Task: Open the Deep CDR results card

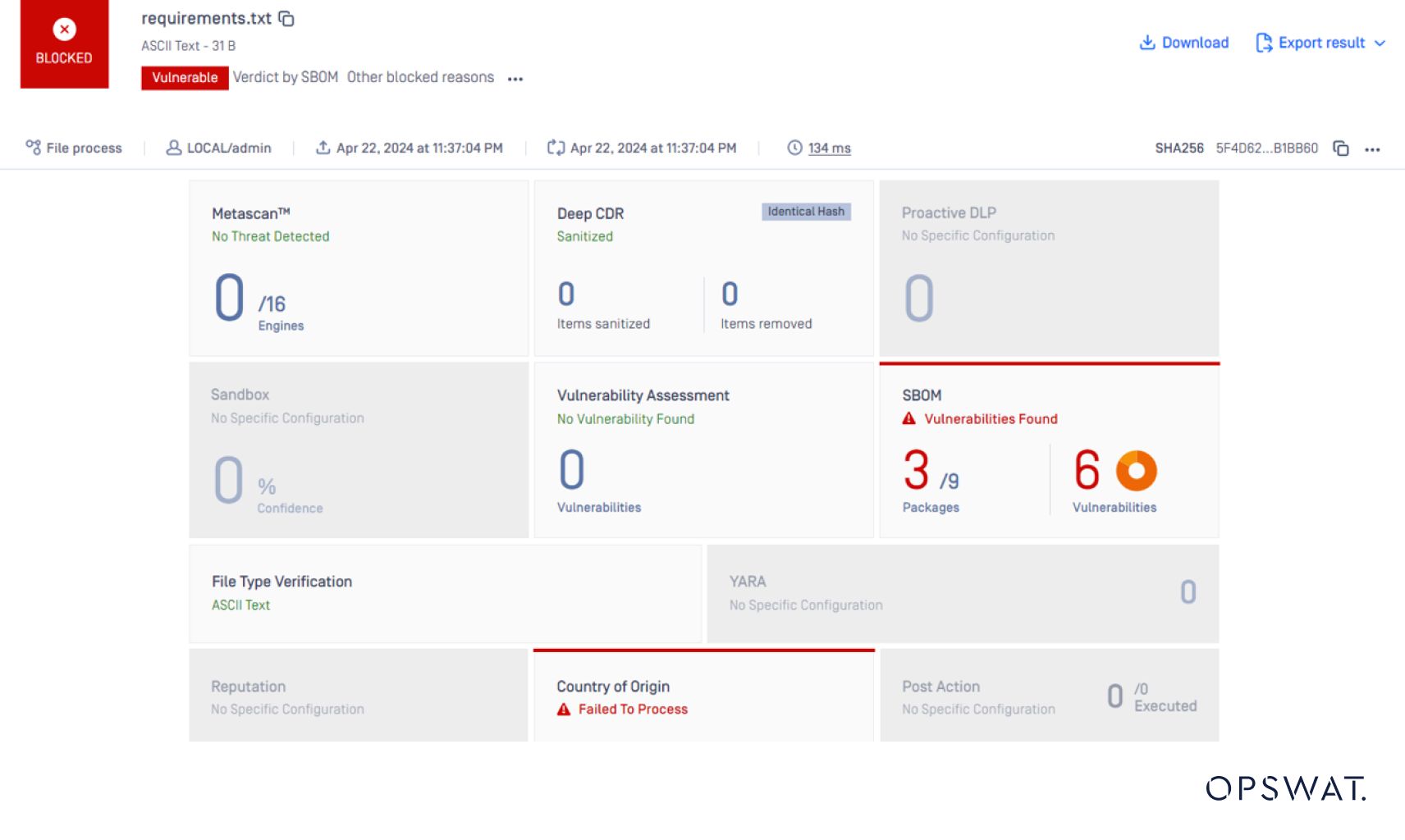Action: [x=703, y=268]
